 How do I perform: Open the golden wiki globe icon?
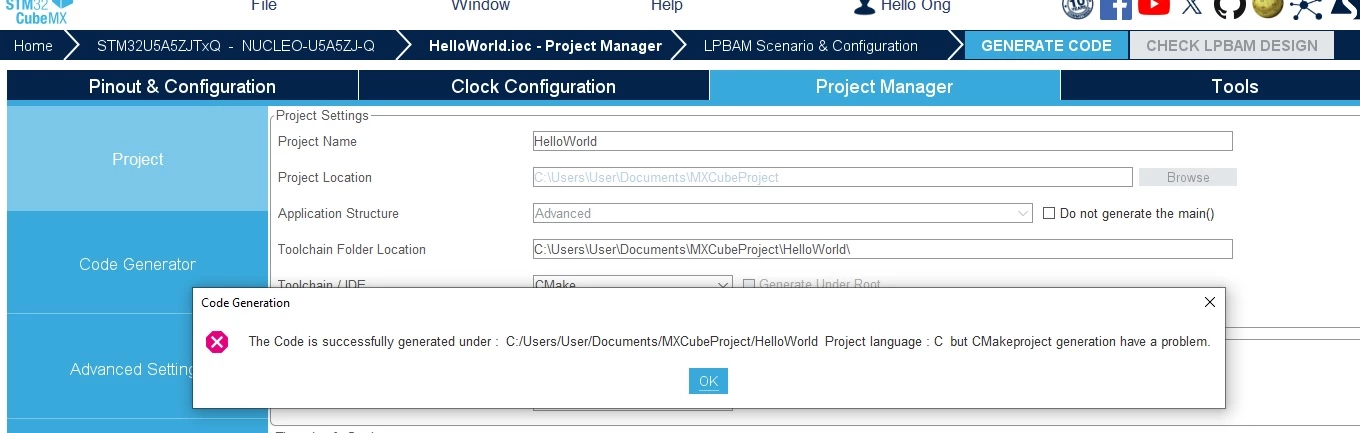click(1268, 6)
